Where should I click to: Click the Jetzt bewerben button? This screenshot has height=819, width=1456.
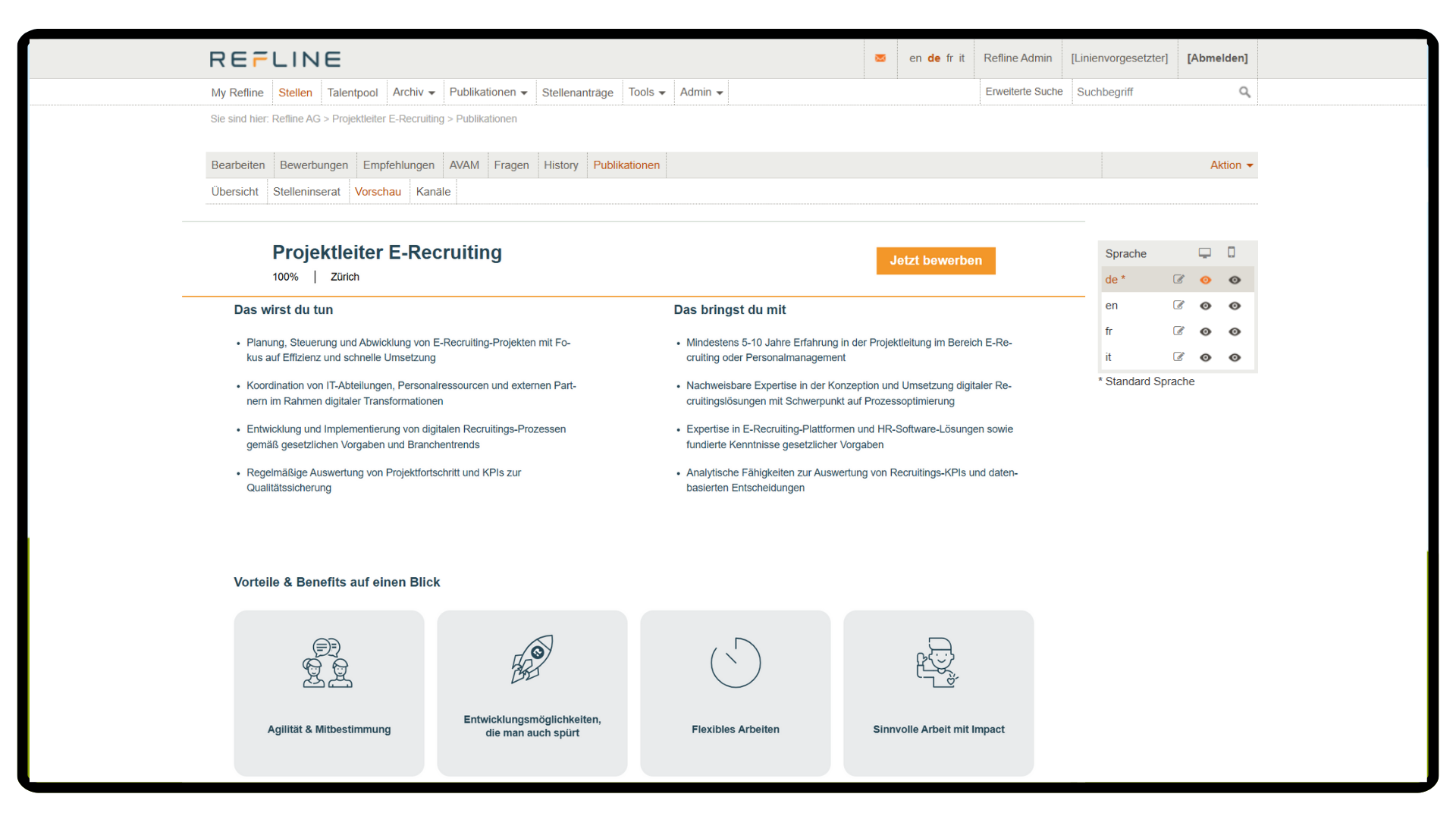(x=935, y=261)
